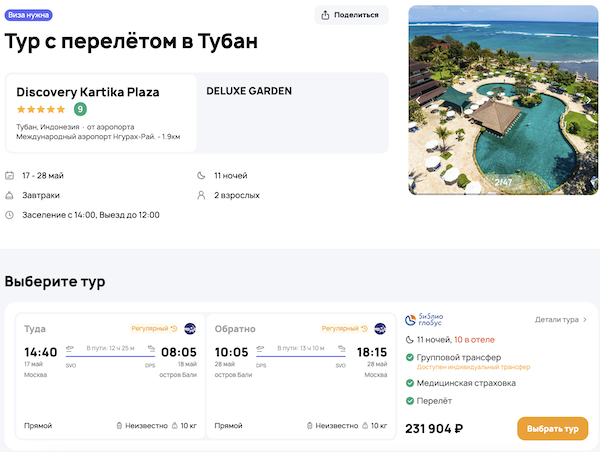Click the Перелёт checkmark
This screenshot has width=600, height=452.
[x=410, y=402]
